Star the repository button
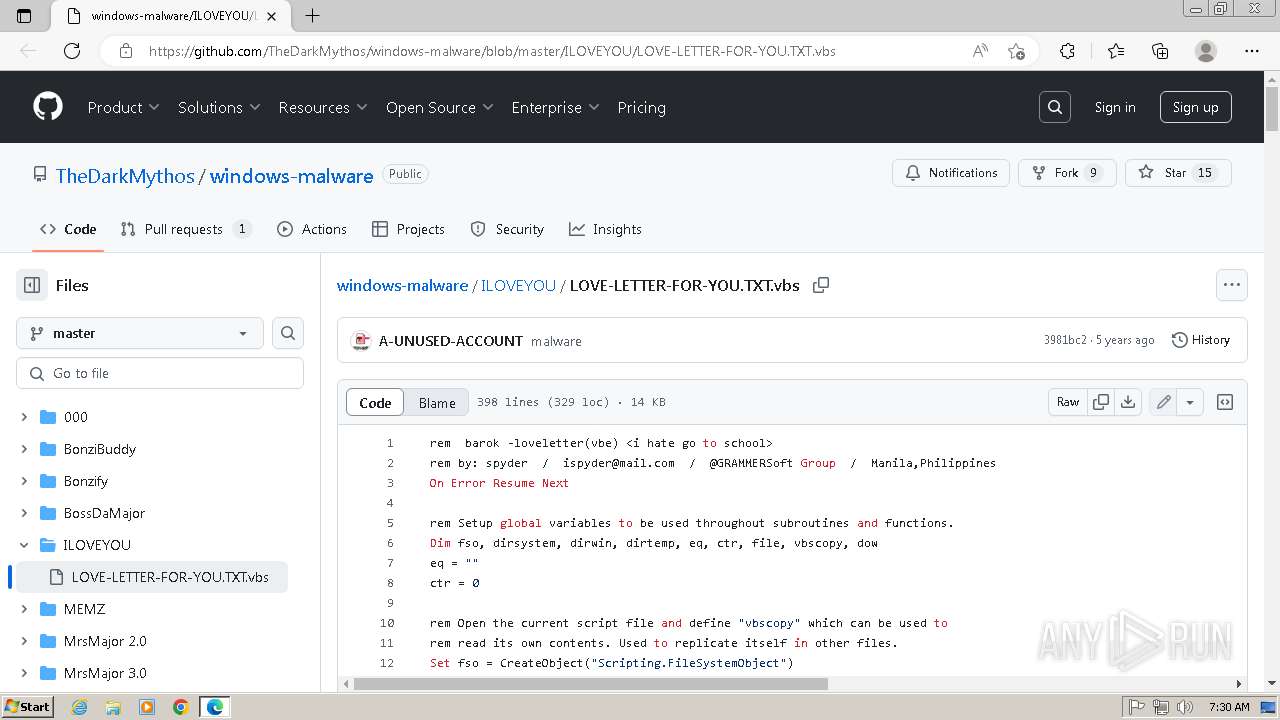The height and width of the screenshot is (720, 1280). click(1178, 173)
